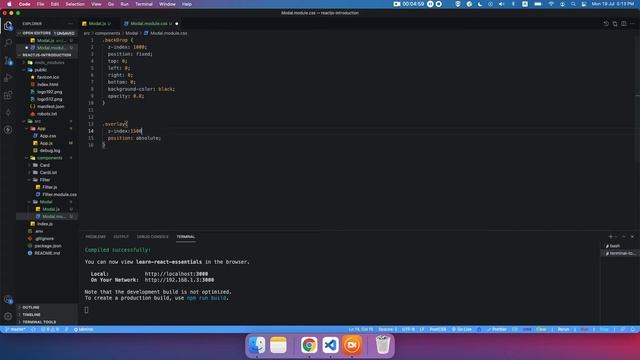Image resolution: width=640 pixels, height=360 pixels.
Task: Open editor more actions ellipsis
Action: 632,24
